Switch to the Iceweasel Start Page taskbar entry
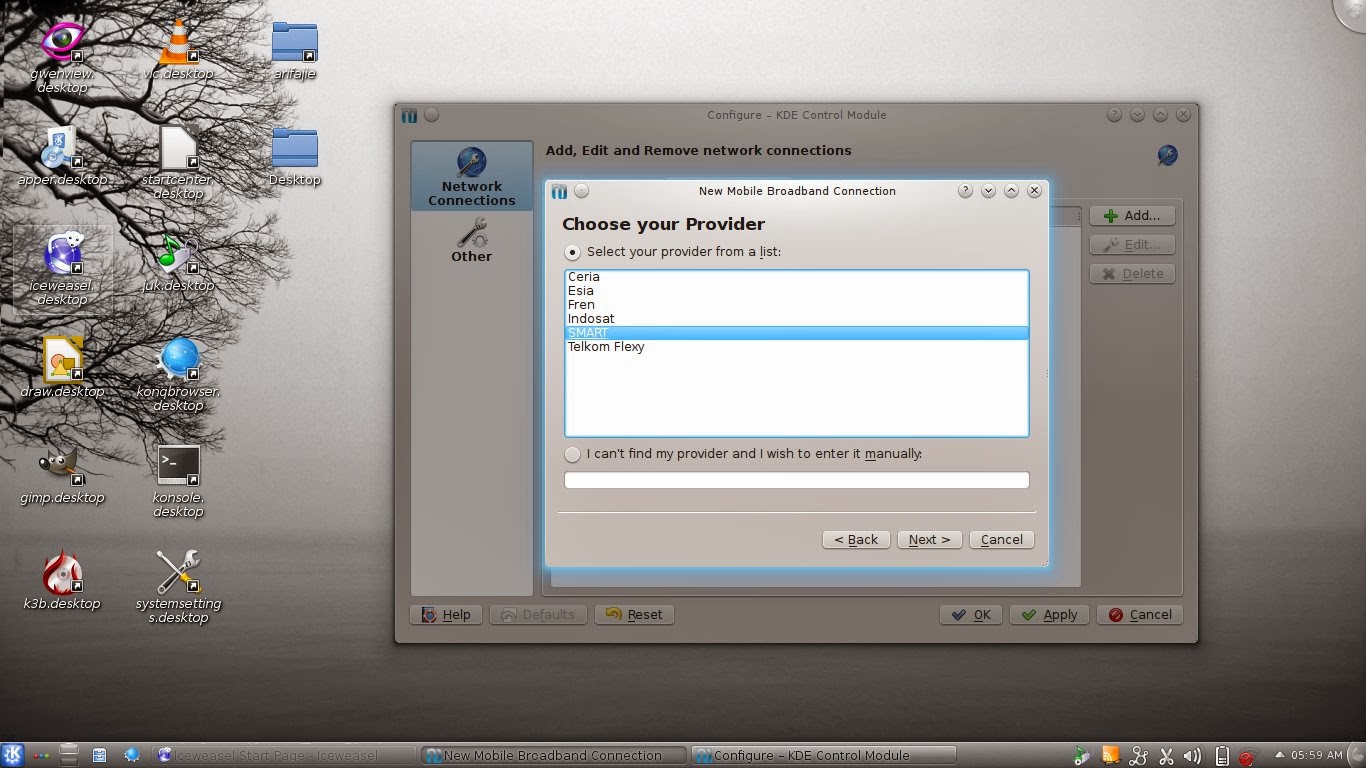1366x768 pixels. (284, 755)
